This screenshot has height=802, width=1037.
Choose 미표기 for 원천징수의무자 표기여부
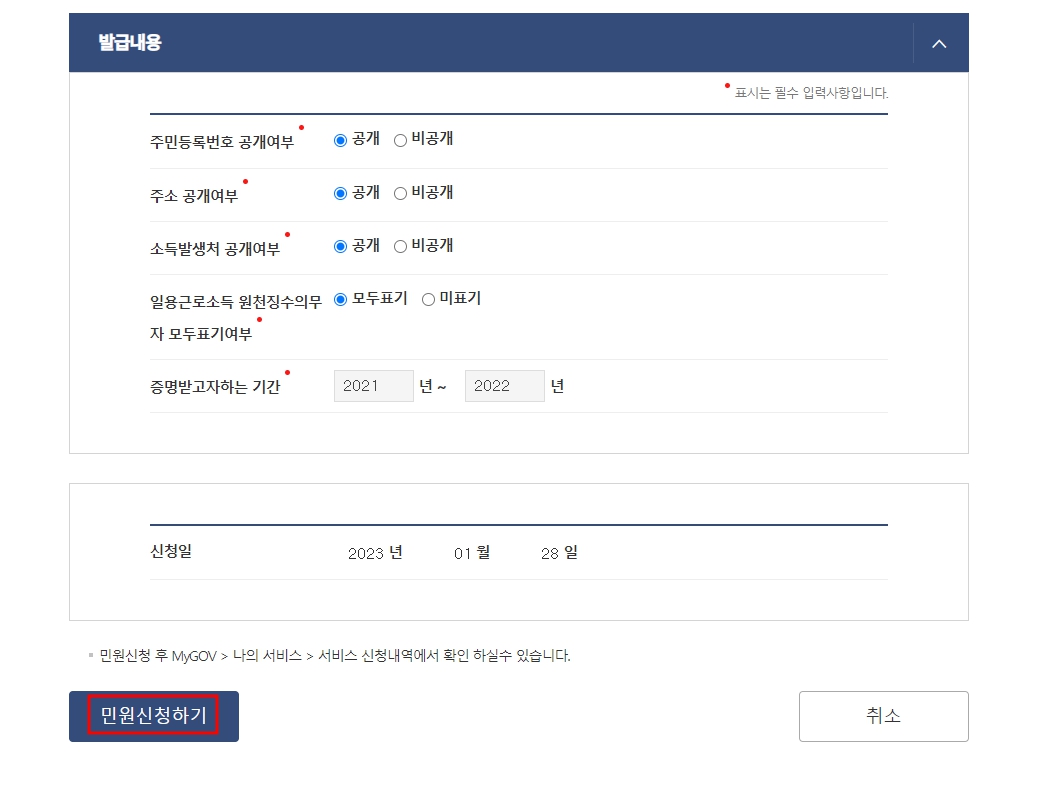[x=427, y=298]
